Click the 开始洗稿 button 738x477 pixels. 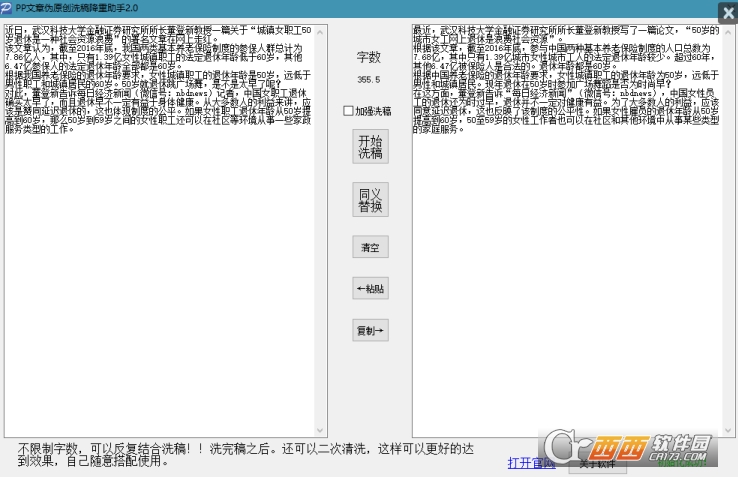(370, 146)
